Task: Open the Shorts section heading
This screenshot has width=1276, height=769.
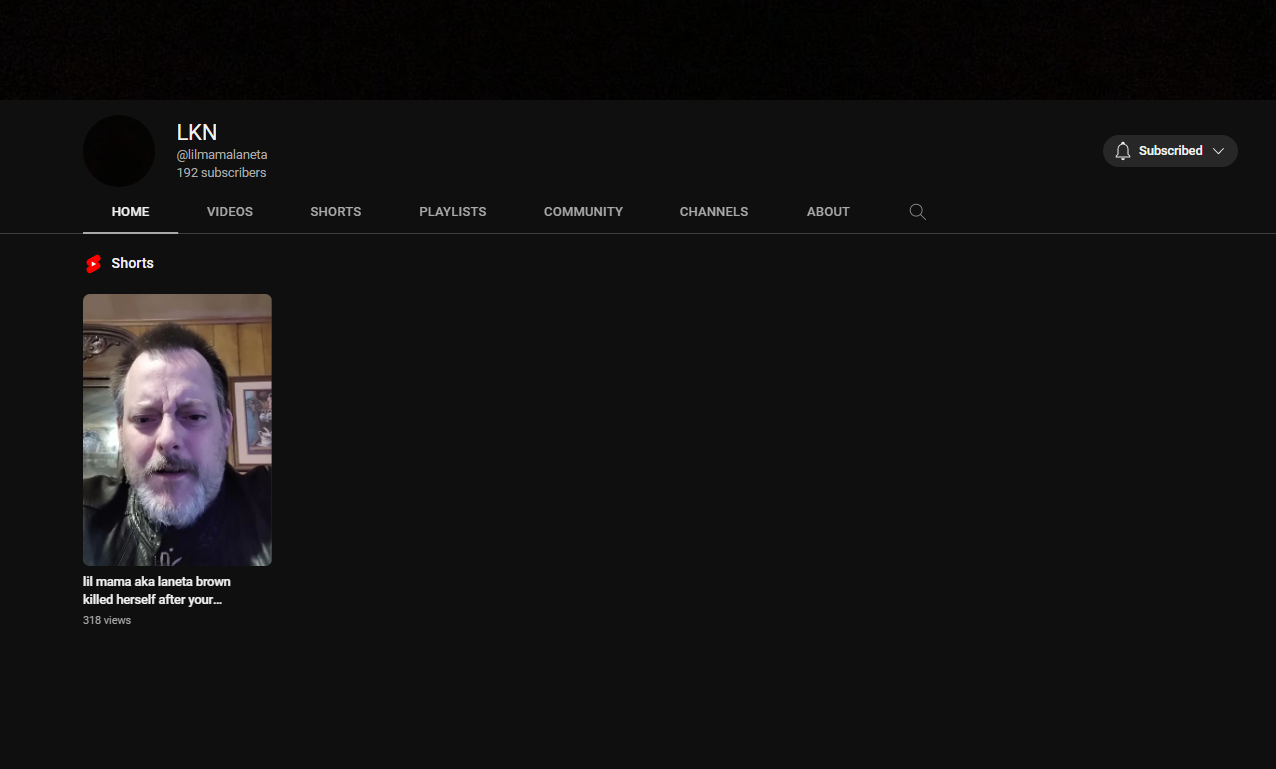Action: tap(133, 264)
